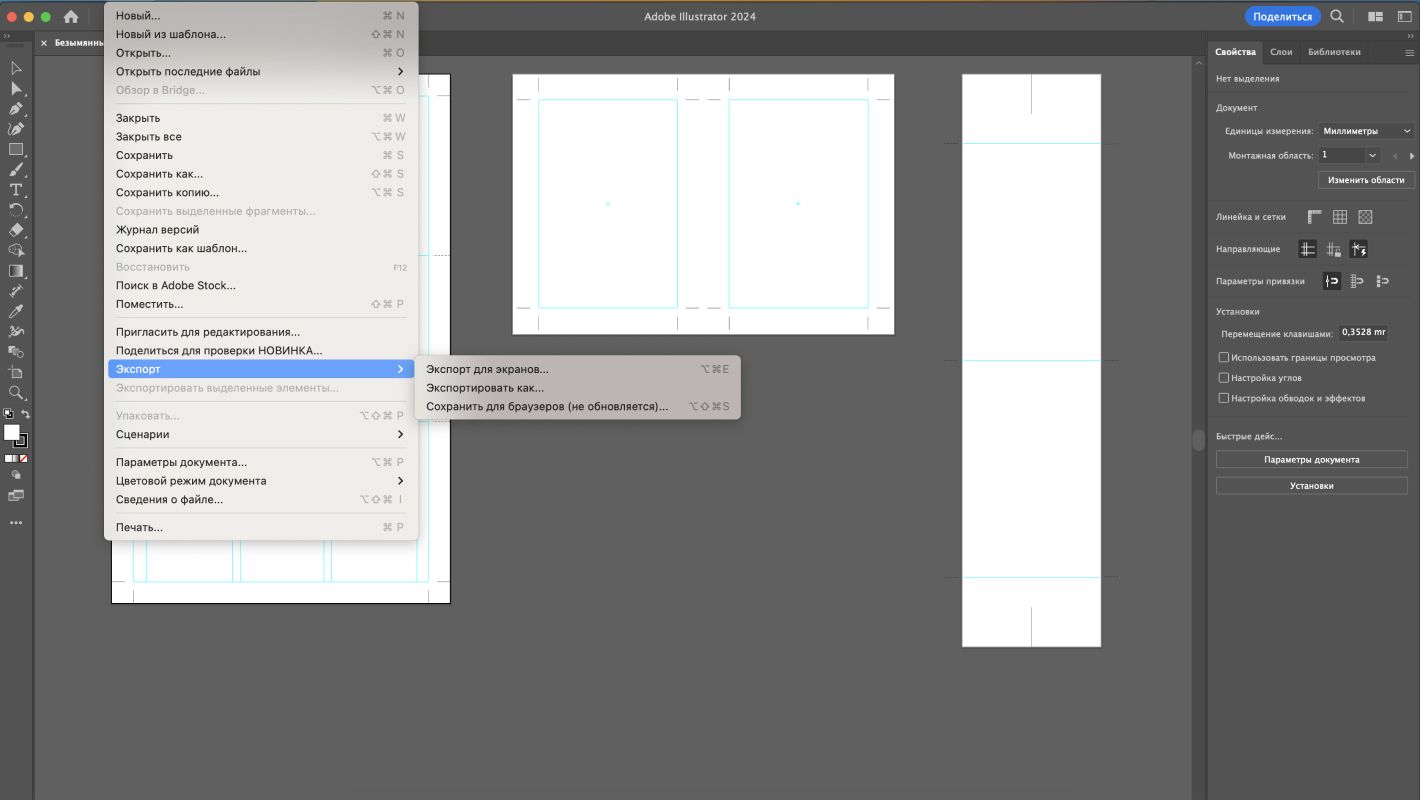Swap fill and stroke colors arrow
This screenshot has width=1420, height=800.
tap(26, 414)
